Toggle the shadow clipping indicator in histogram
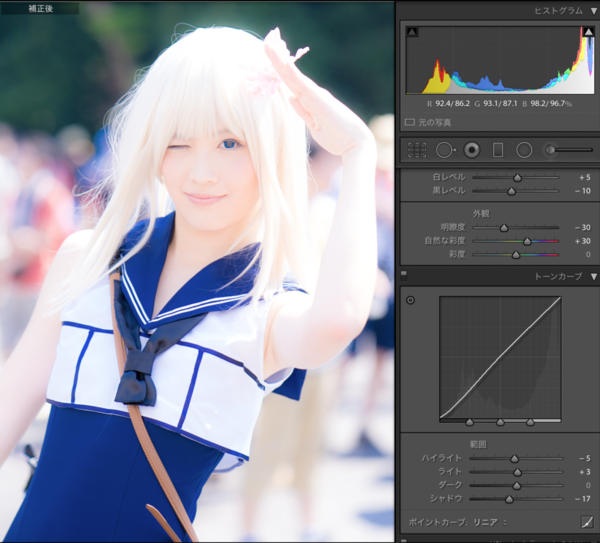The height and width of the screenshot is (543, 600). [412, 32]
